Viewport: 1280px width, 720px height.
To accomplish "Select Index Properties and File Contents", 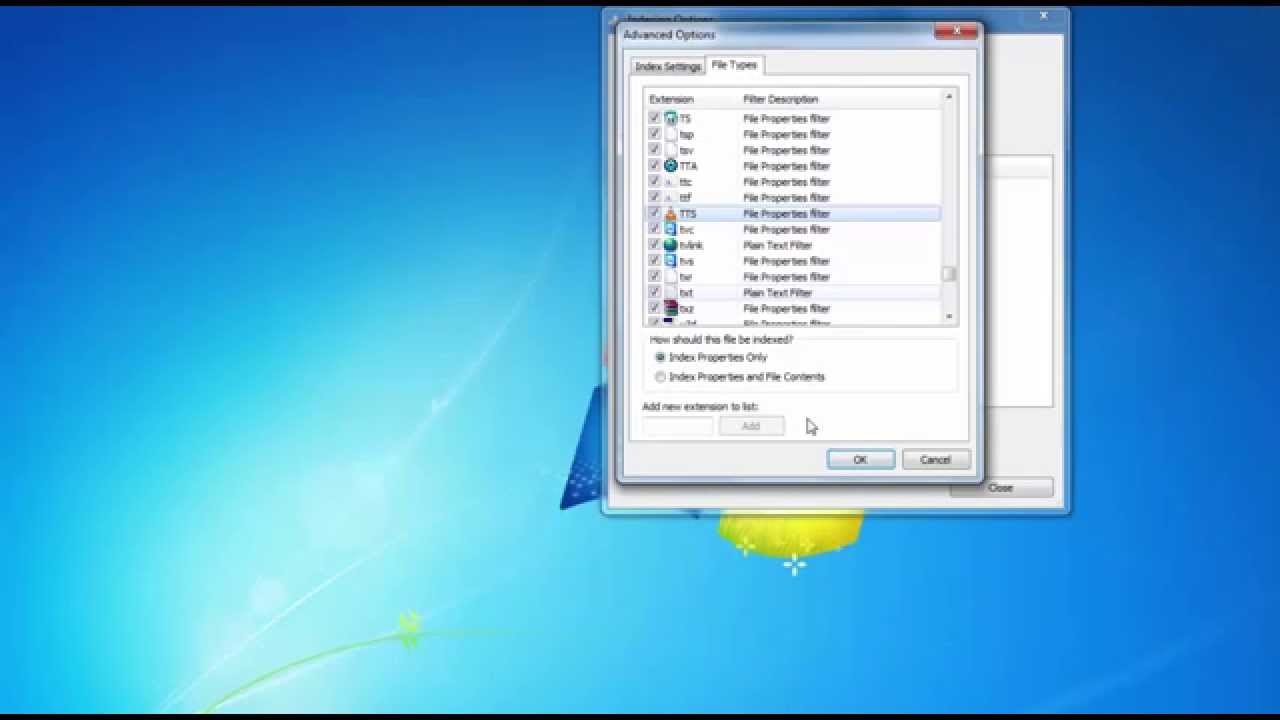I will coord(660,377).
